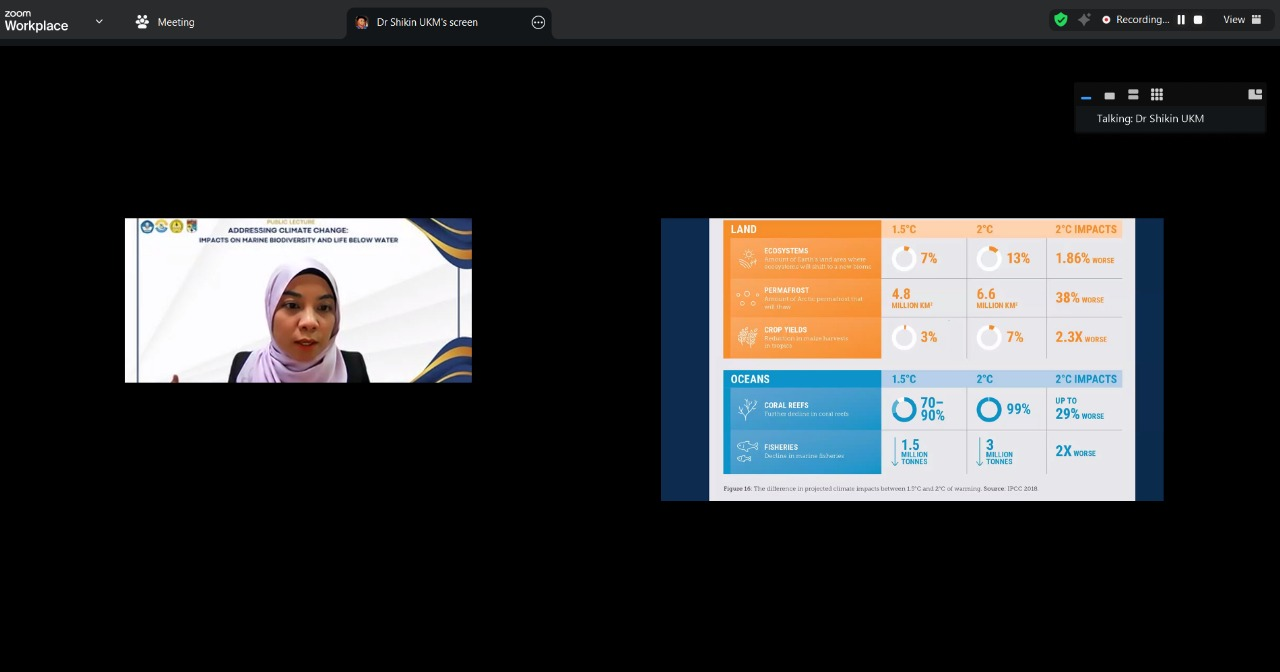Image resolution: width=1280 pixels, height=672 pixels.
Task: Switch to the Meeting tab
Action: coord(165,22)
